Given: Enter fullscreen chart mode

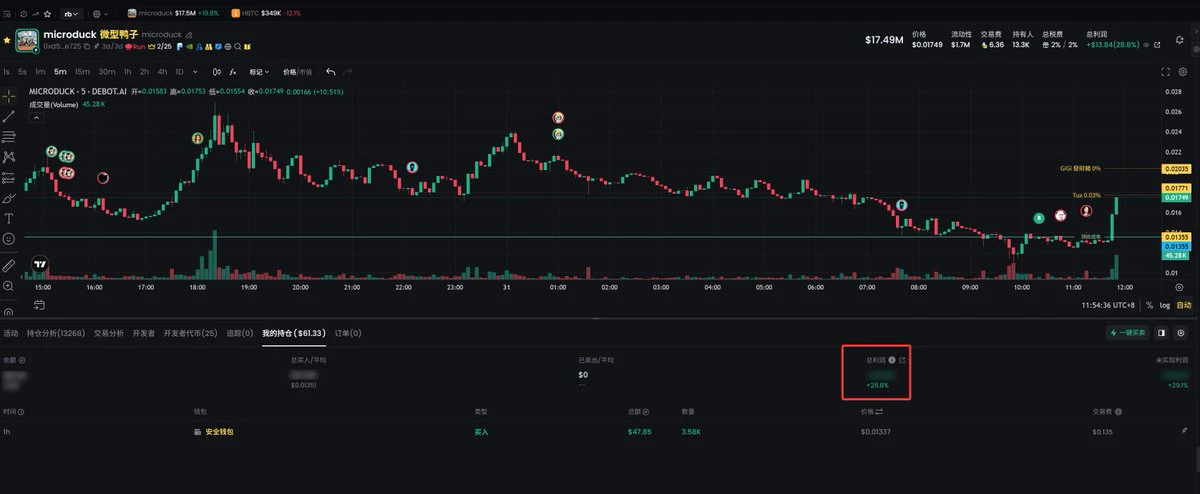Looking at the screenshot, I should (1166, 72).
